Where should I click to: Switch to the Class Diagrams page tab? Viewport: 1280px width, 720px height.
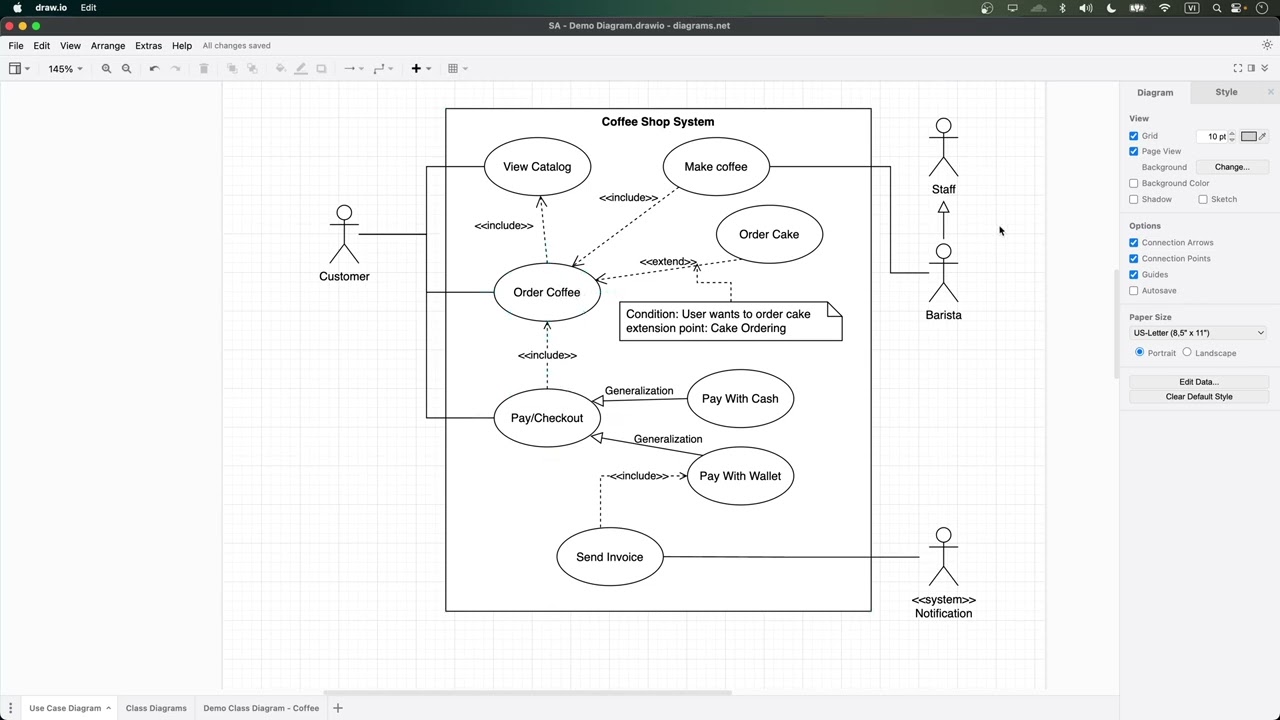tap(156, 708)
